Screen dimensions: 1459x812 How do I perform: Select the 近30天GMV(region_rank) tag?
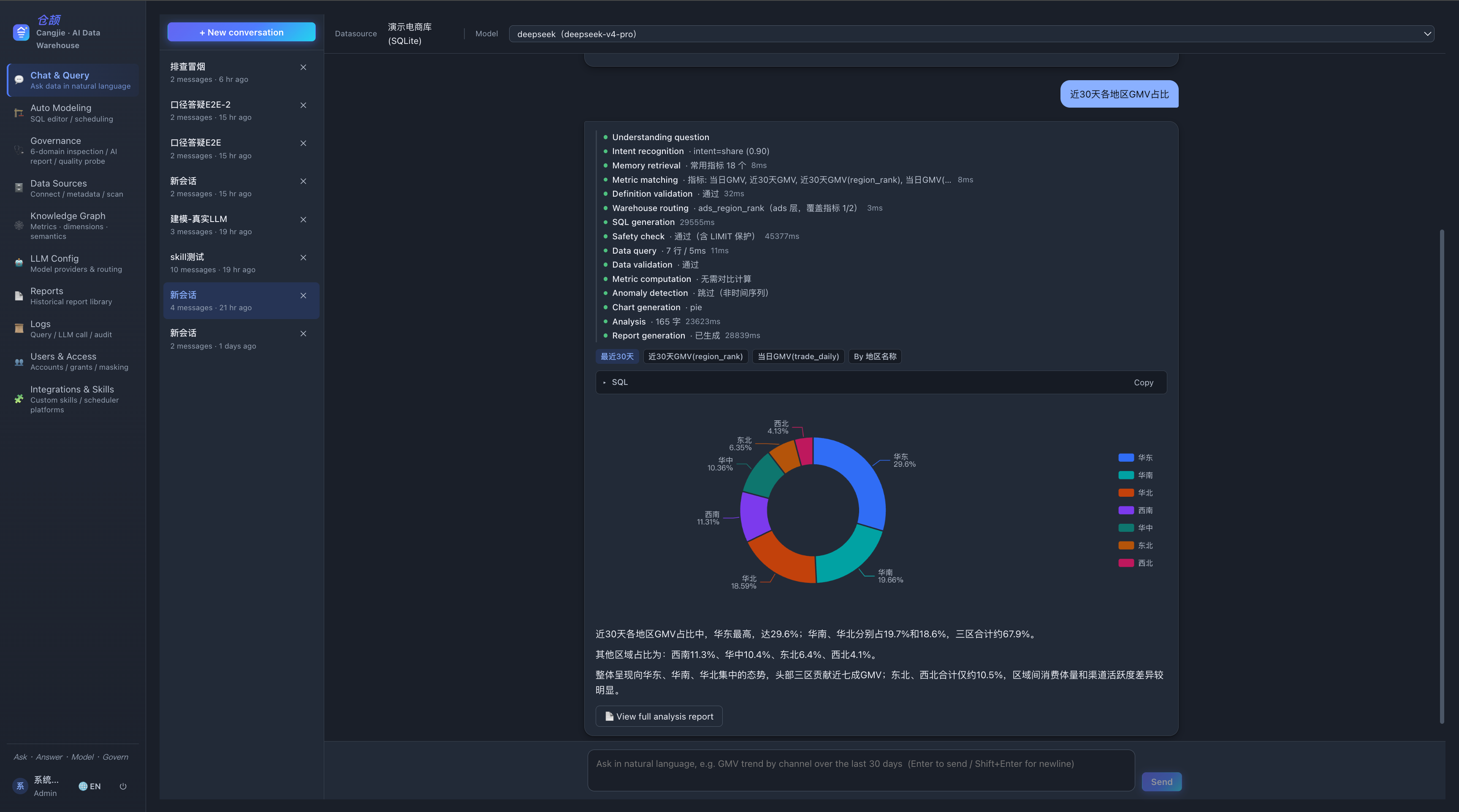tap(695, 356)
